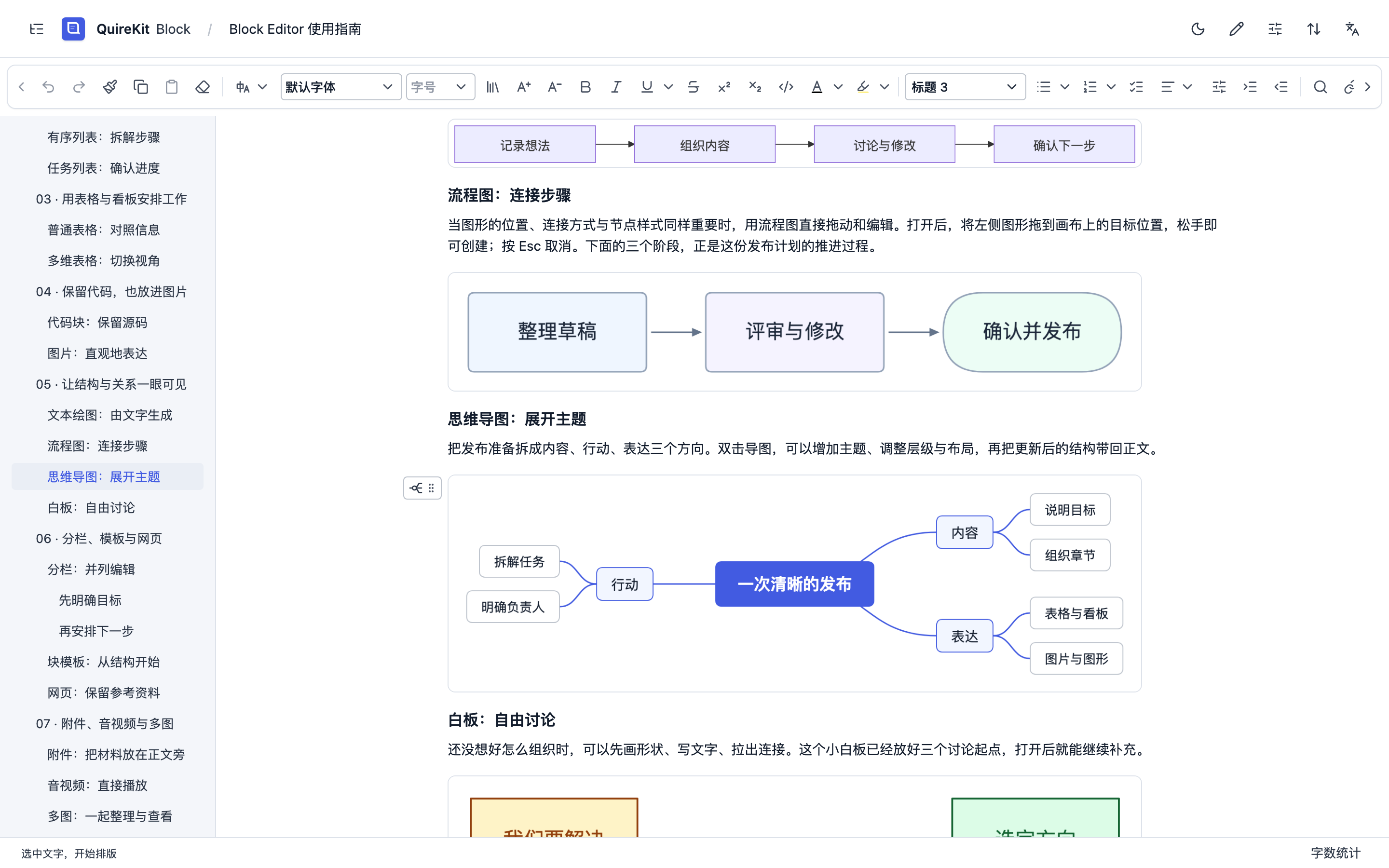Select the 一次清晰的发布 mind map node
Screen dimensions: 1389x868
794,584
